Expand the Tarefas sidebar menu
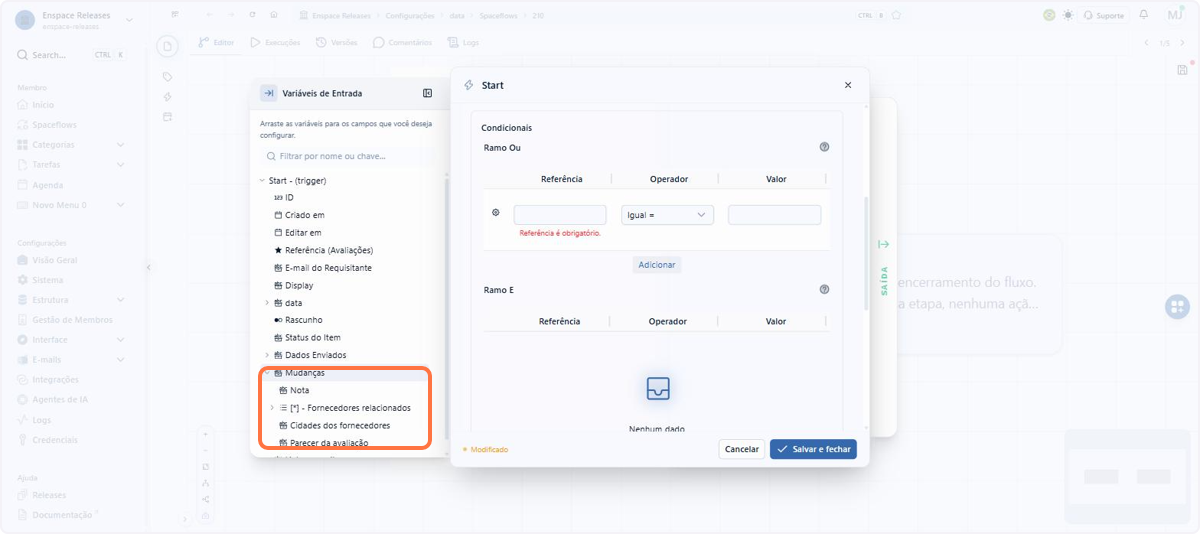 pyautogui.click(x=120, y=164)
